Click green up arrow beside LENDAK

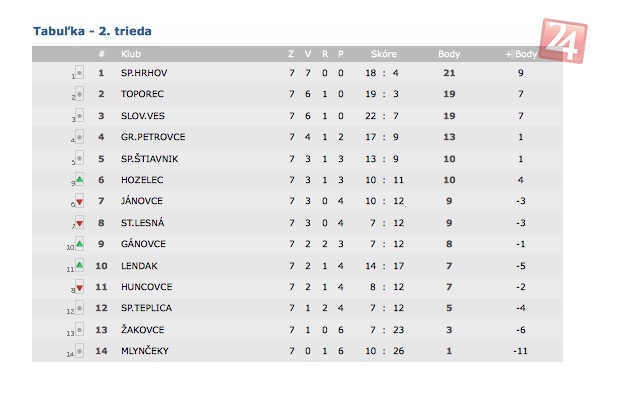(x=79, y=265)
